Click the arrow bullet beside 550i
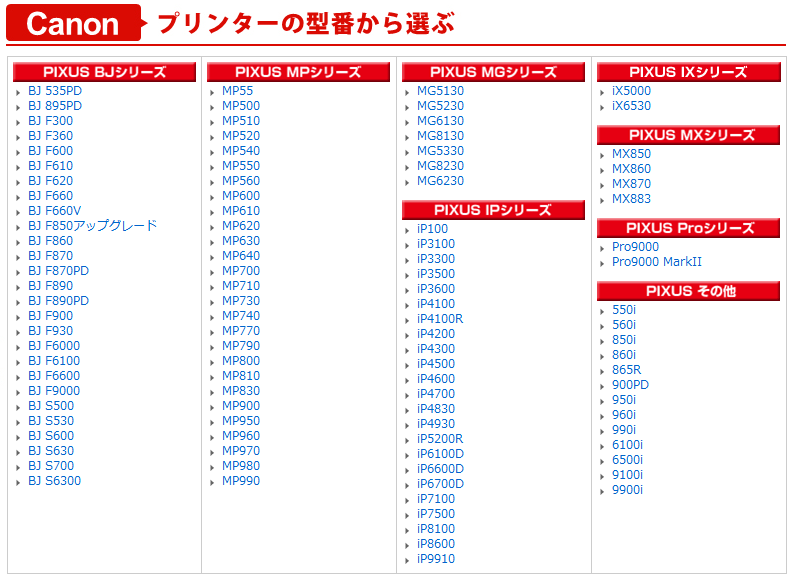 [602, 311]
